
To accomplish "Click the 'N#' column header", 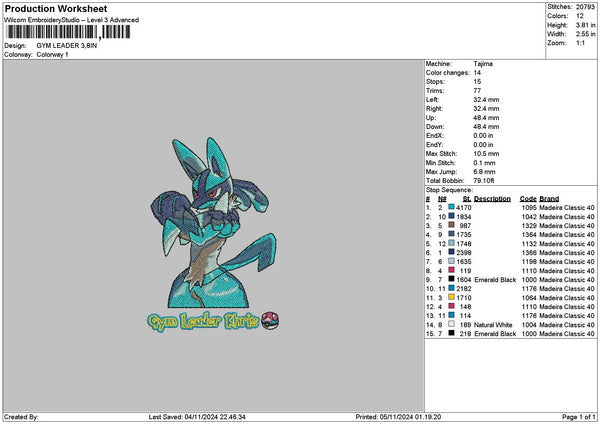I will coord(442,199).
